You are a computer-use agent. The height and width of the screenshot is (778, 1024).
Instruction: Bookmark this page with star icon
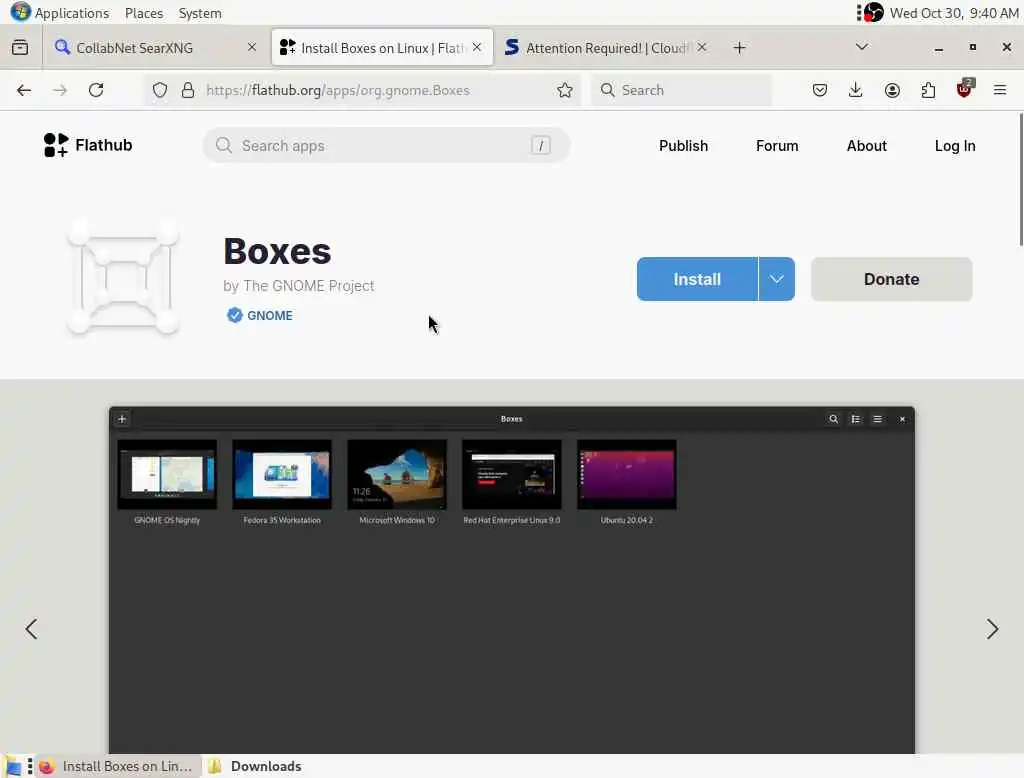coord(565,90)
